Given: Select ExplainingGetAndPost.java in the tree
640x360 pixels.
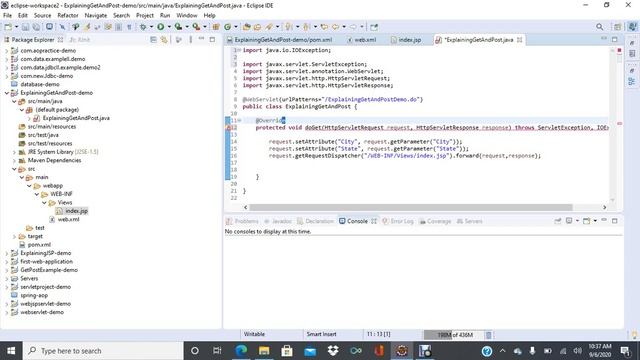Looking at the screenshot, I should click(76, 118).
